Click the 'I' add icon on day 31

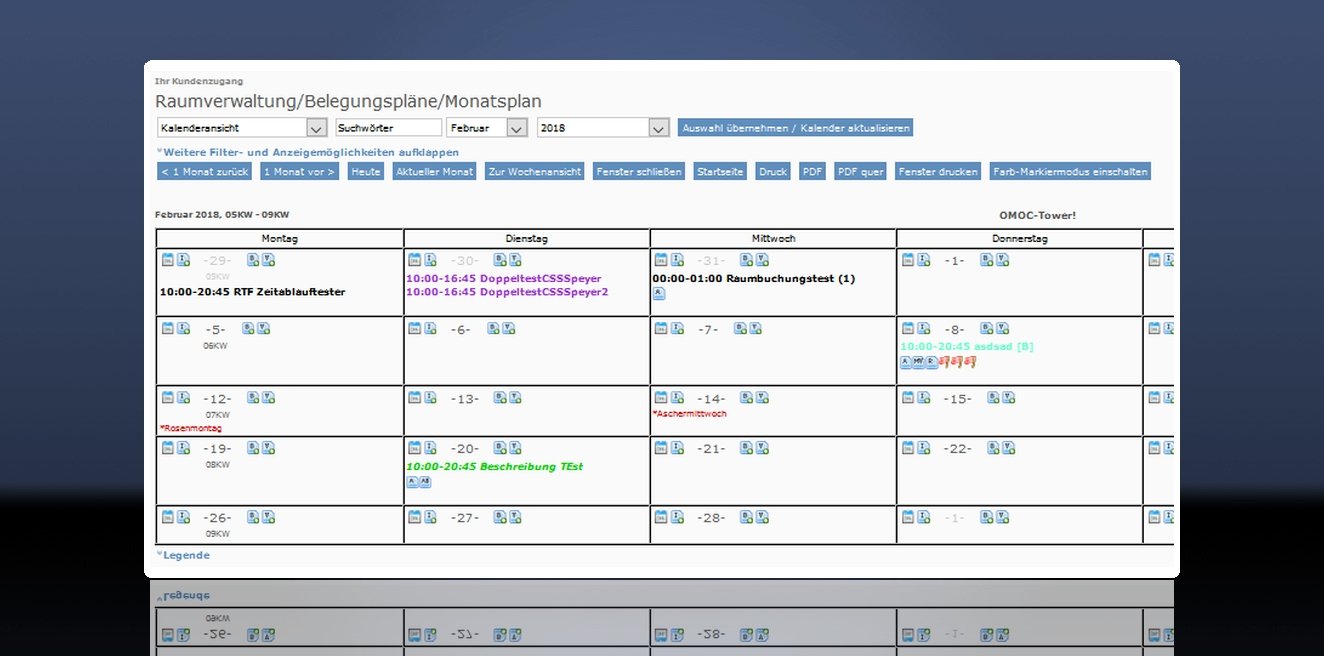click(x=677, y=260)
